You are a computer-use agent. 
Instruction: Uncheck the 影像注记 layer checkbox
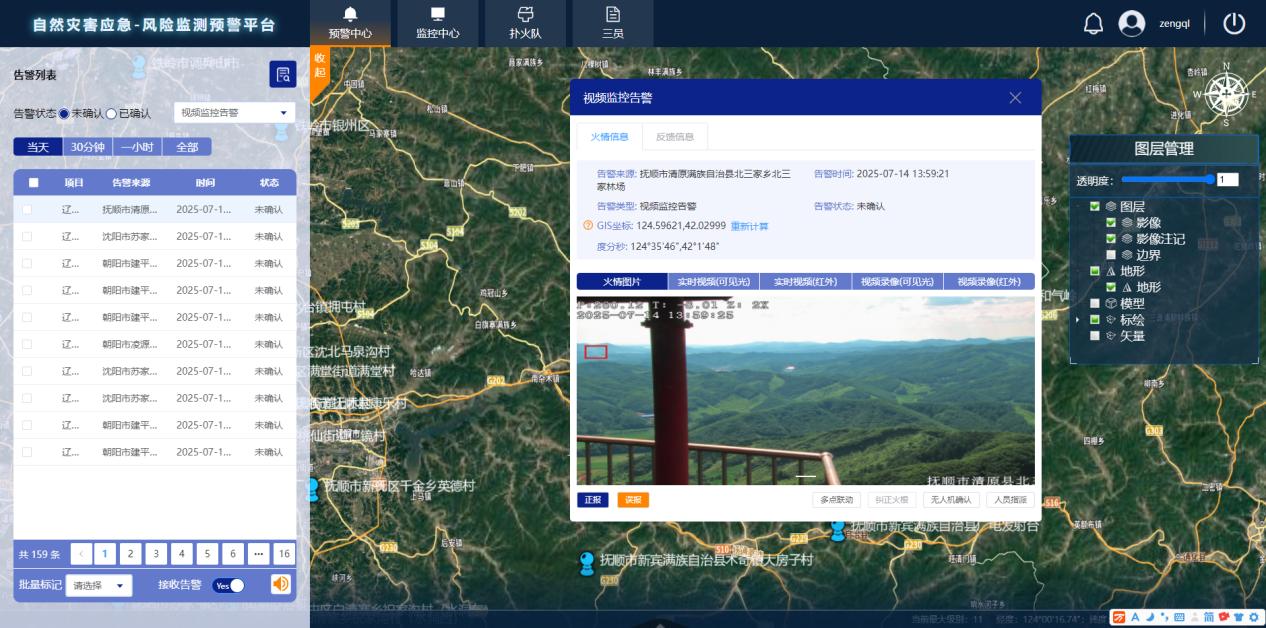pyautogui.click(x=1111, y=239)
